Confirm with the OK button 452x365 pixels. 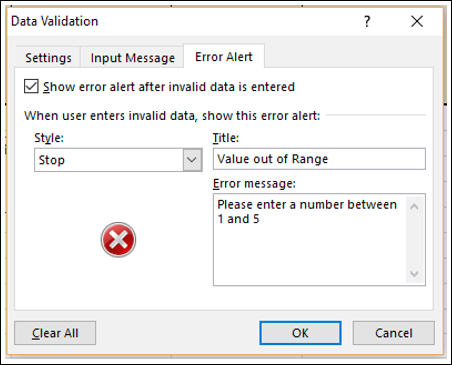pyautogui.click(x=300, y=333)
